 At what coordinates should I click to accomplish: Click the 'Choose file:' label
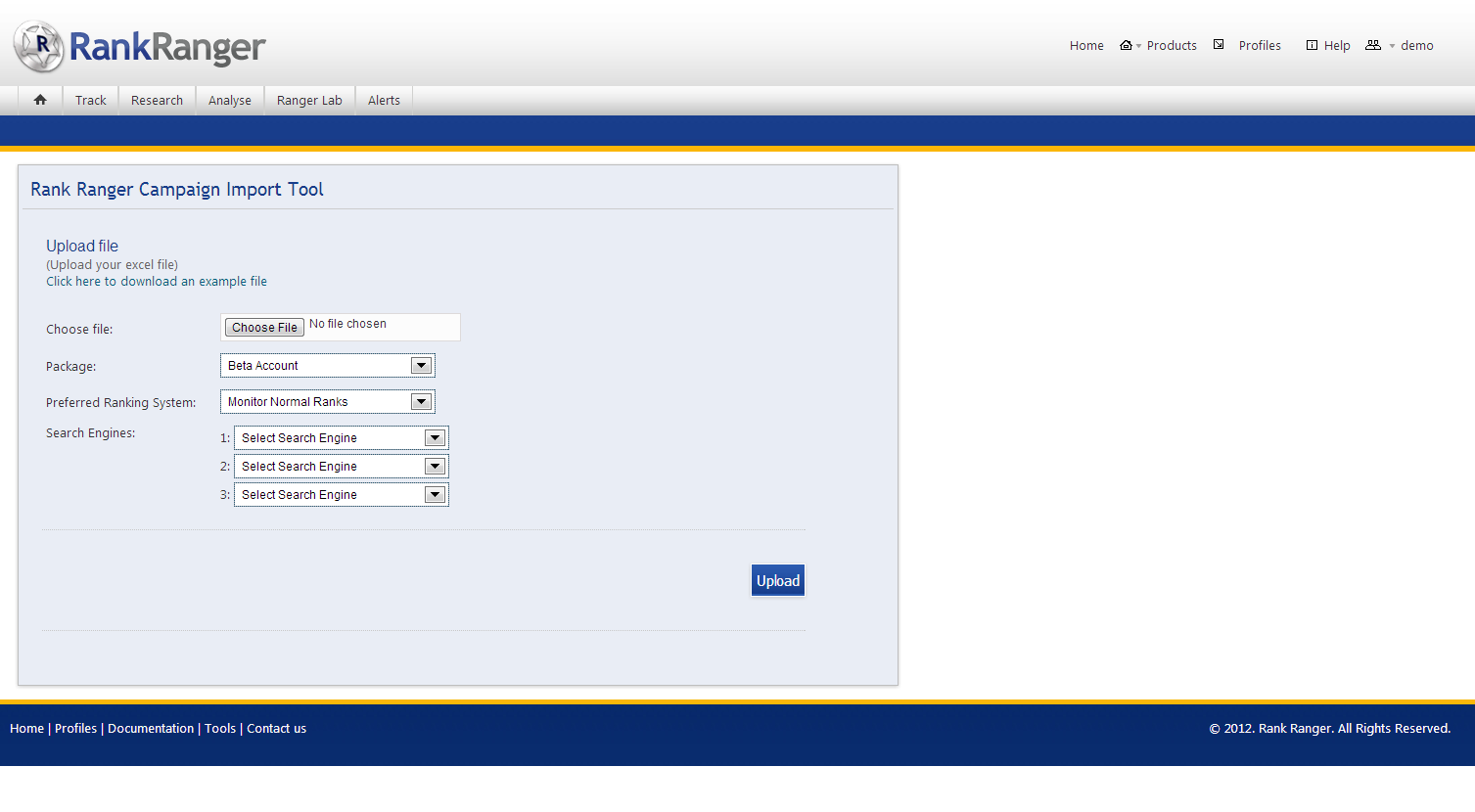click(79, 330)
